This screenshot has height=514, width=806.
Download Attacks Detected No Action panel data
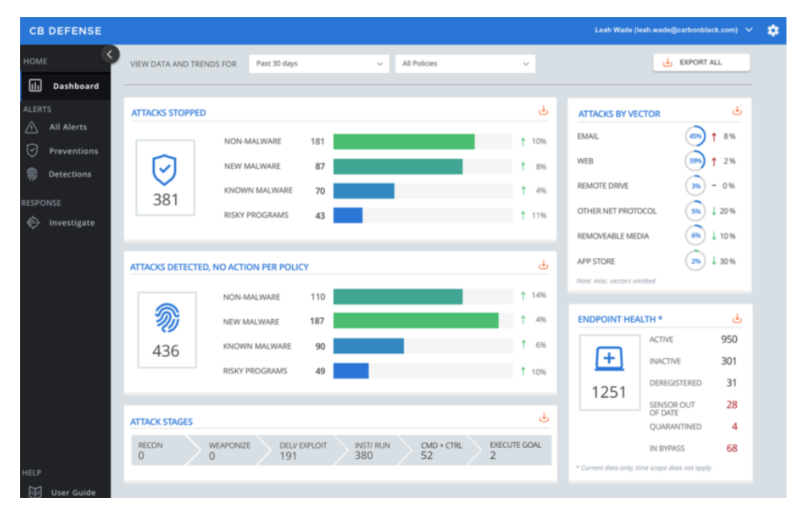pos(544,265)
